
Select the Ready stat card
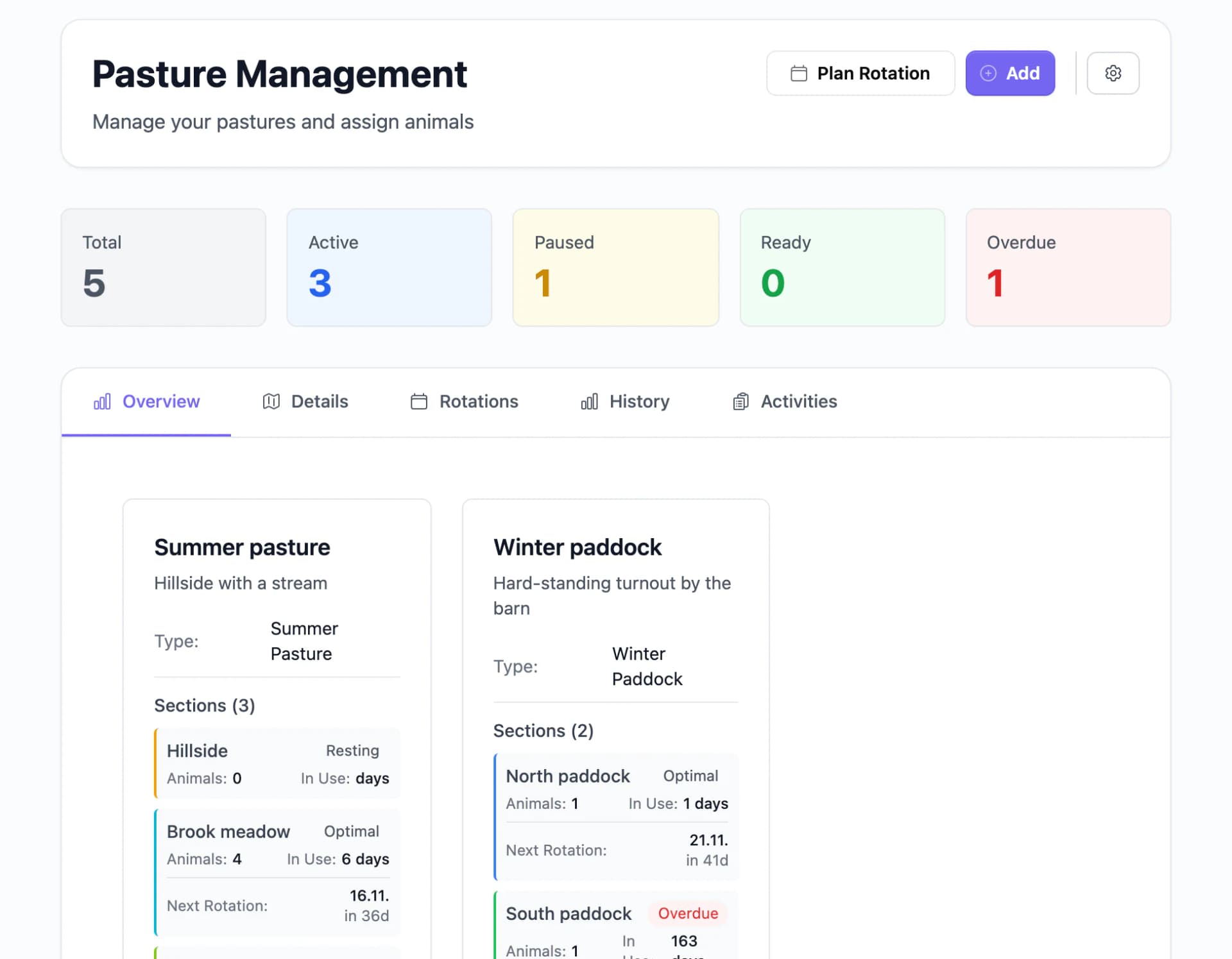(x=843, y=267)
